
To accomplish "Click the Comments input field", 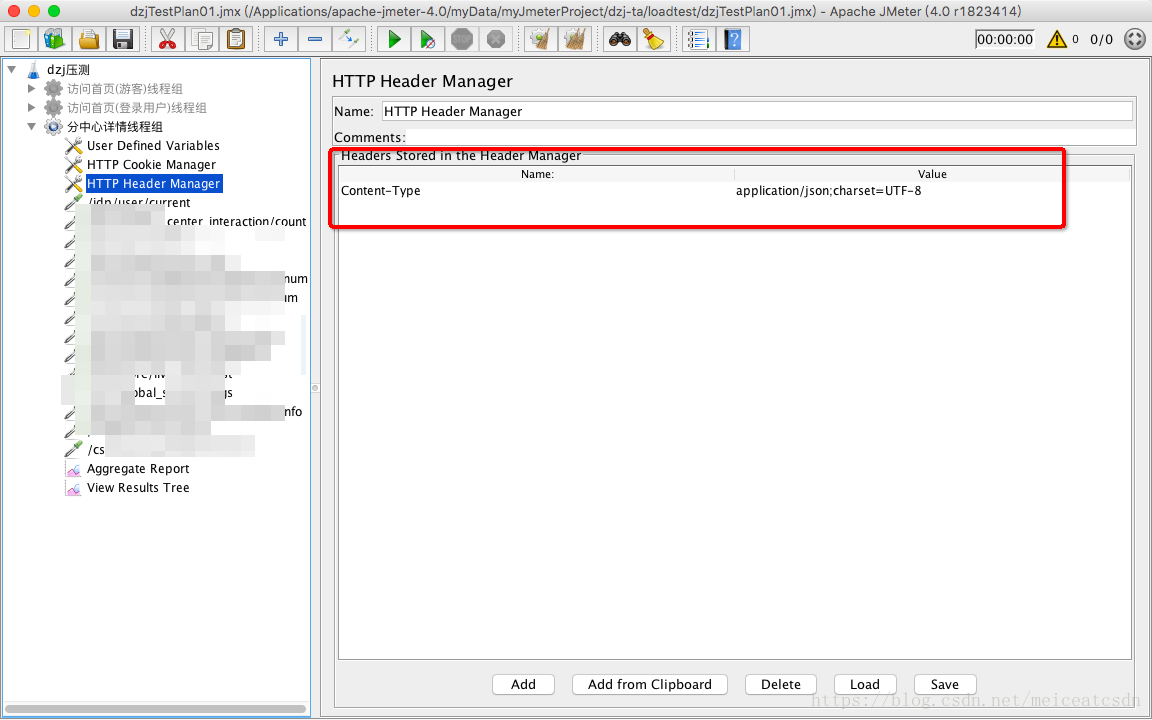I will (x=770, y=137).
